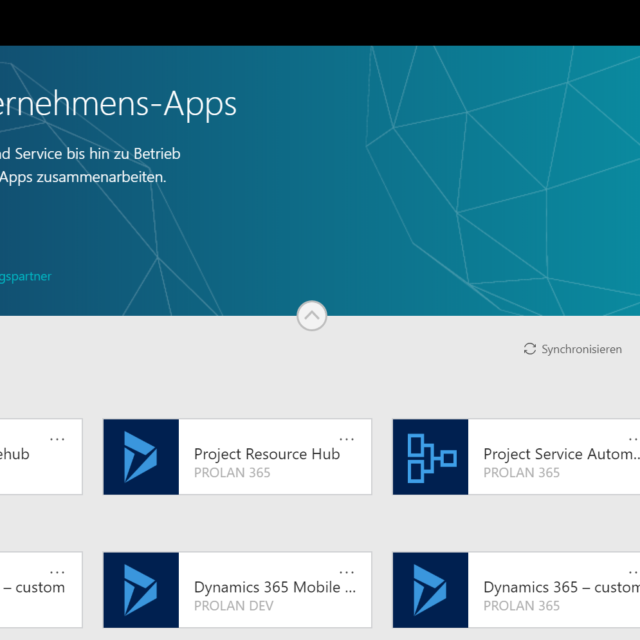
Task: Click the 'ernehmens-Apps' banner heading
Action: (x=118, y=104)
